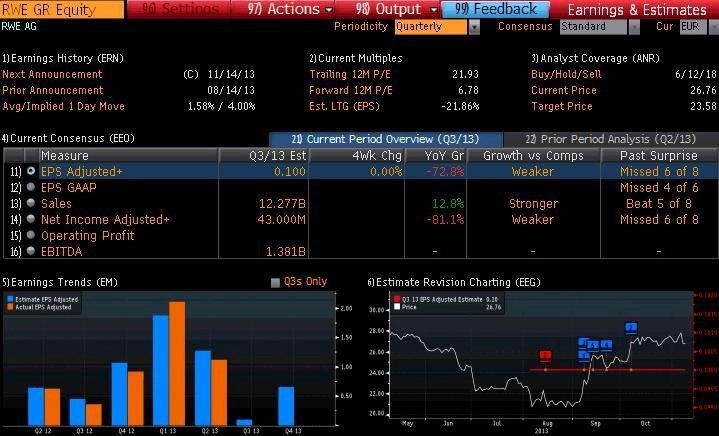Click the Sales Stronger growth cell
The height and width of the screenshot is (436, 719).
tap(533, 204)
